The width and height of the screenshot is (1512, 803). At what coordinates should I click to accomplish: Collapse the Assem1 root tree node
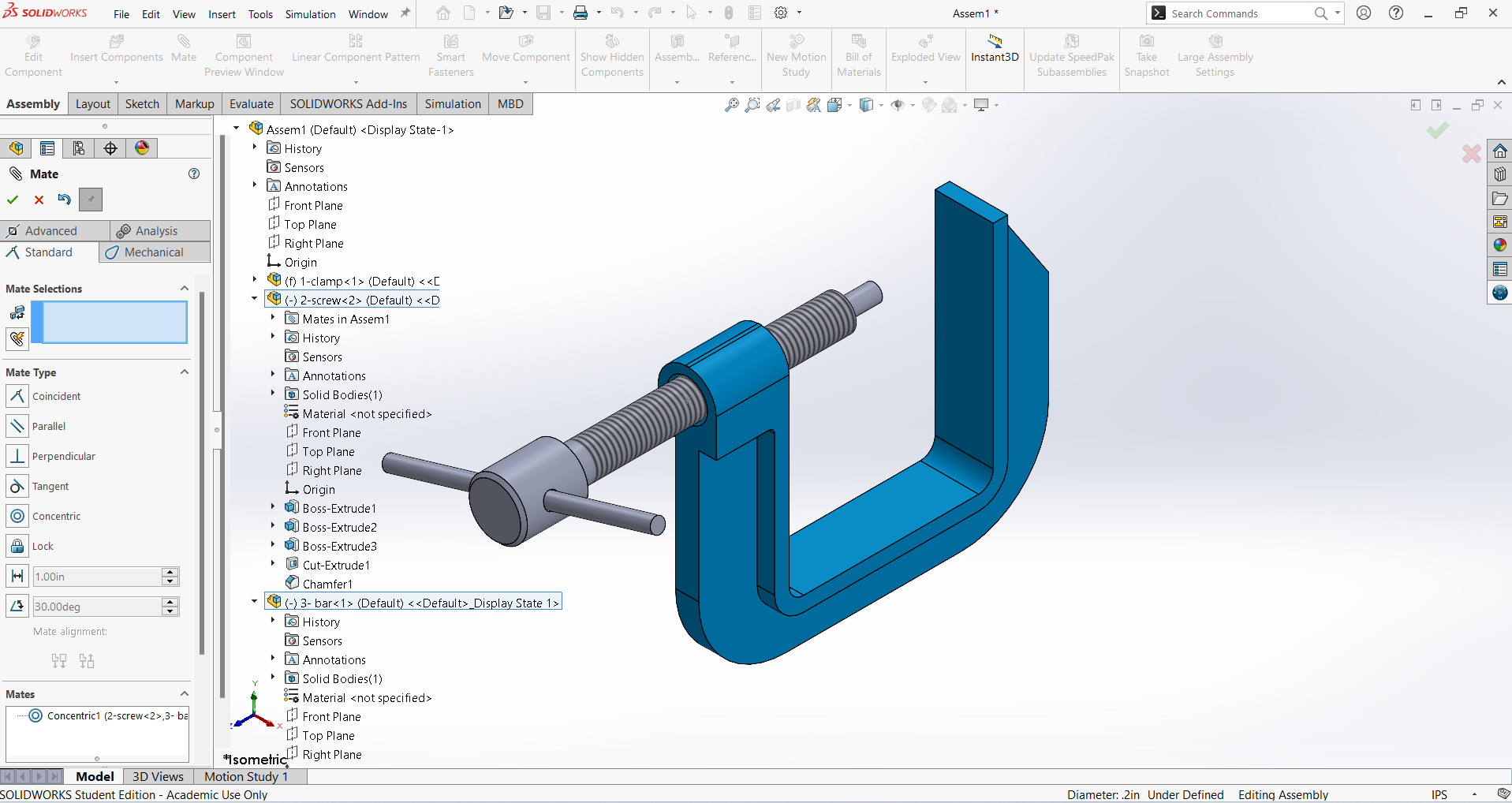pyautogui.click(x=236, y=128)
